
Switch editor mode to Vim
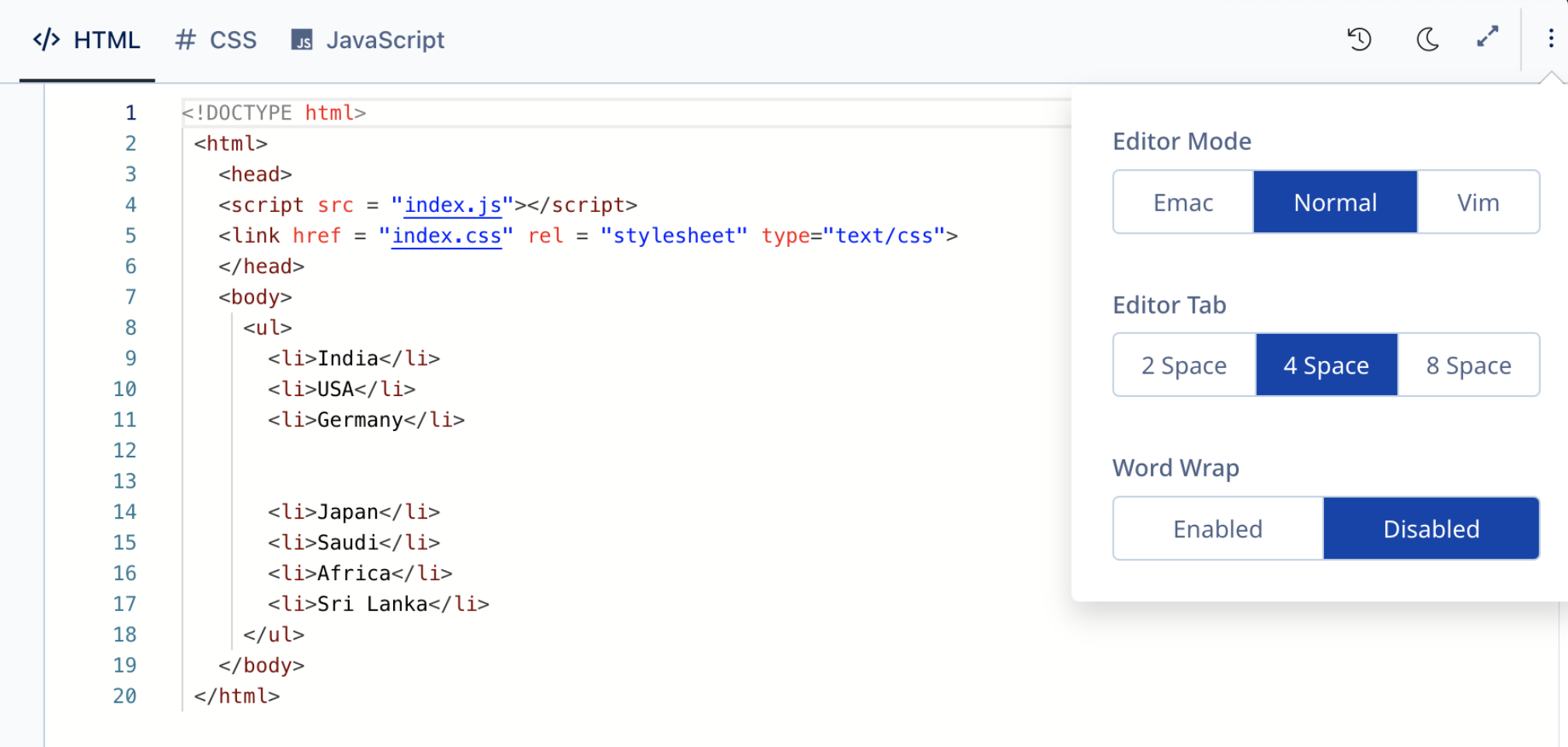(1478, 202)
